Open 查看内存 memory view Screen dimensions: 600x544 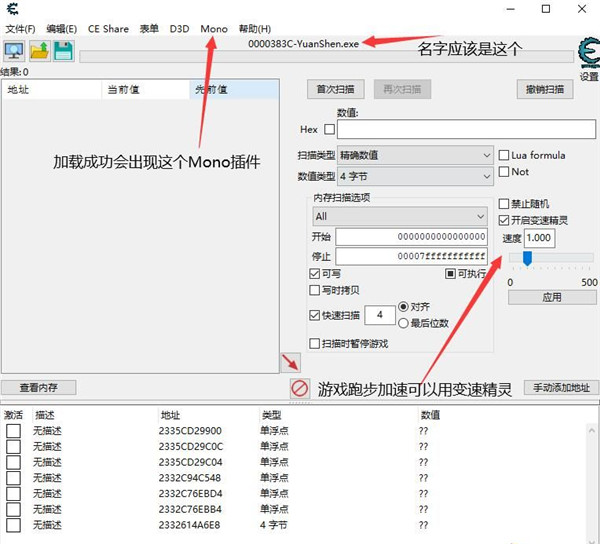[x=39, y=388]
